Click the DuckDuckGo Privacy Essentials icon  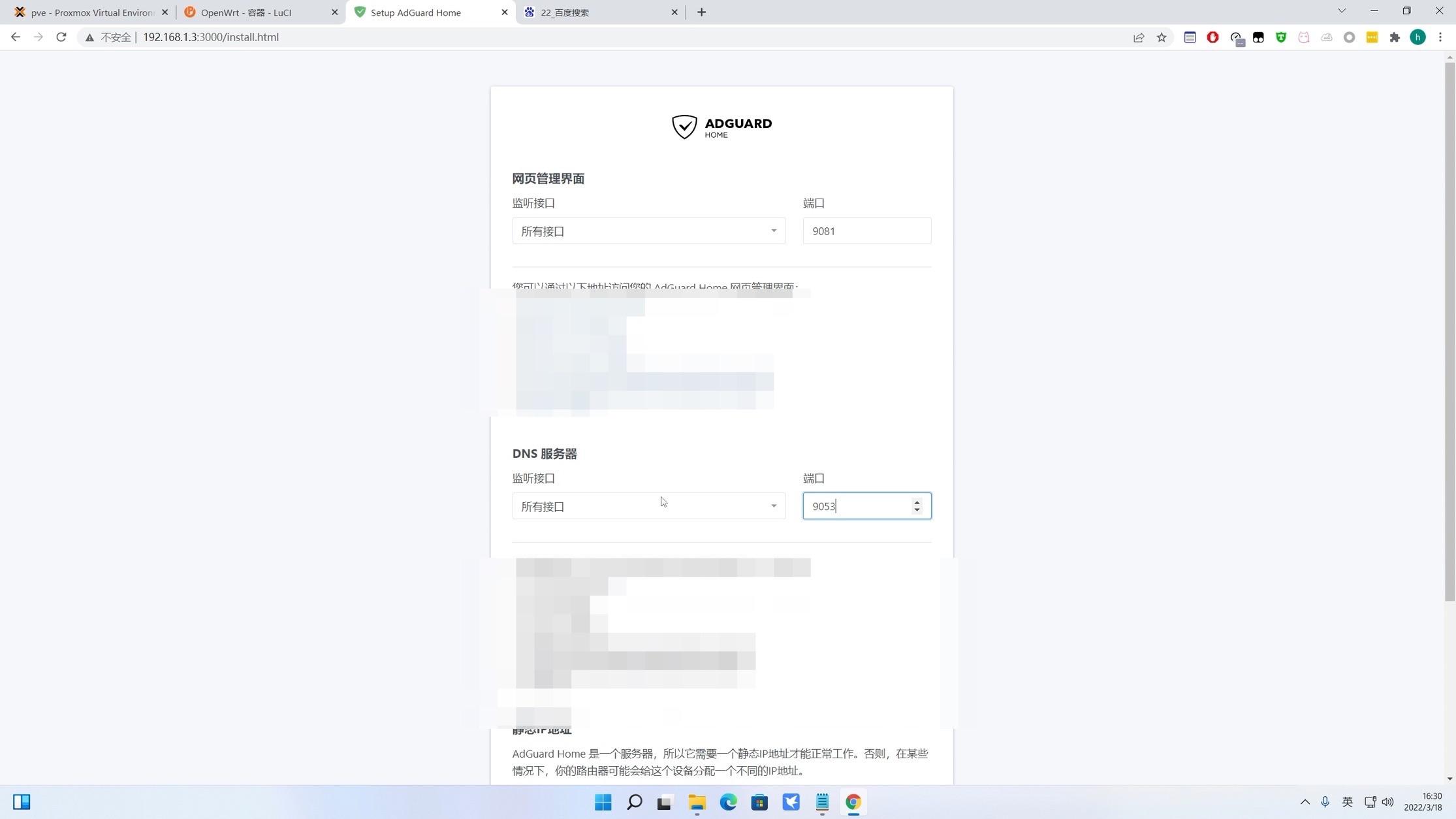1259,37
